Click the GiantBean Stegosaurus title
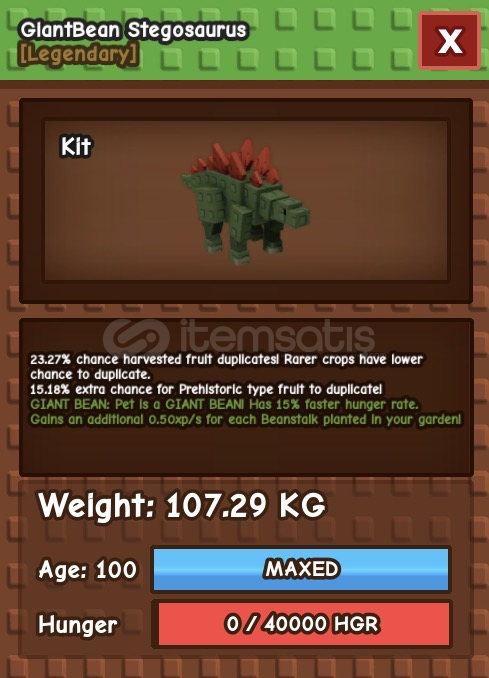489x678 pixels. (x=133, y=30)
